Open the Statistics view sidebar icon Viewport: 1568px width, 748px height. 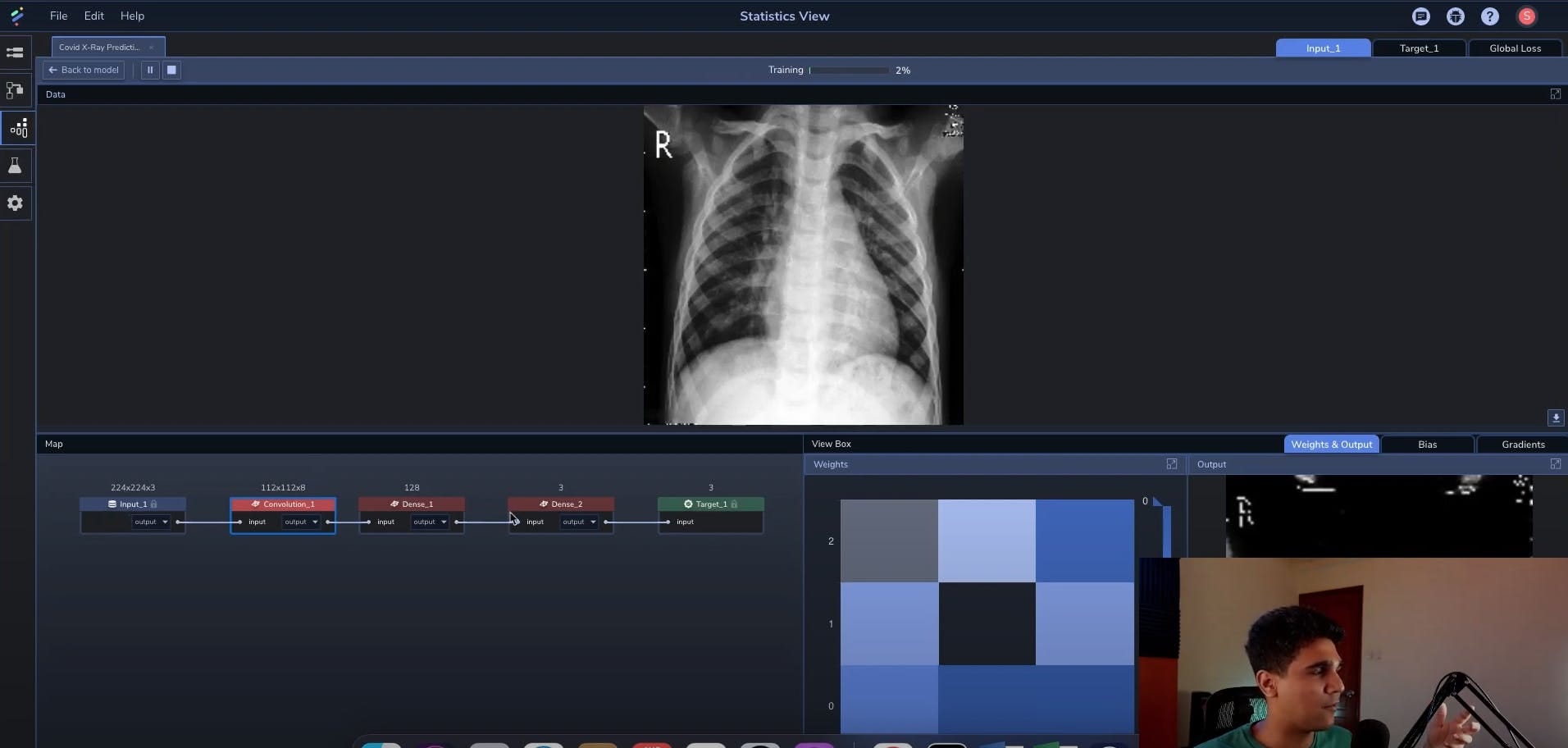[x=17, y=128]
